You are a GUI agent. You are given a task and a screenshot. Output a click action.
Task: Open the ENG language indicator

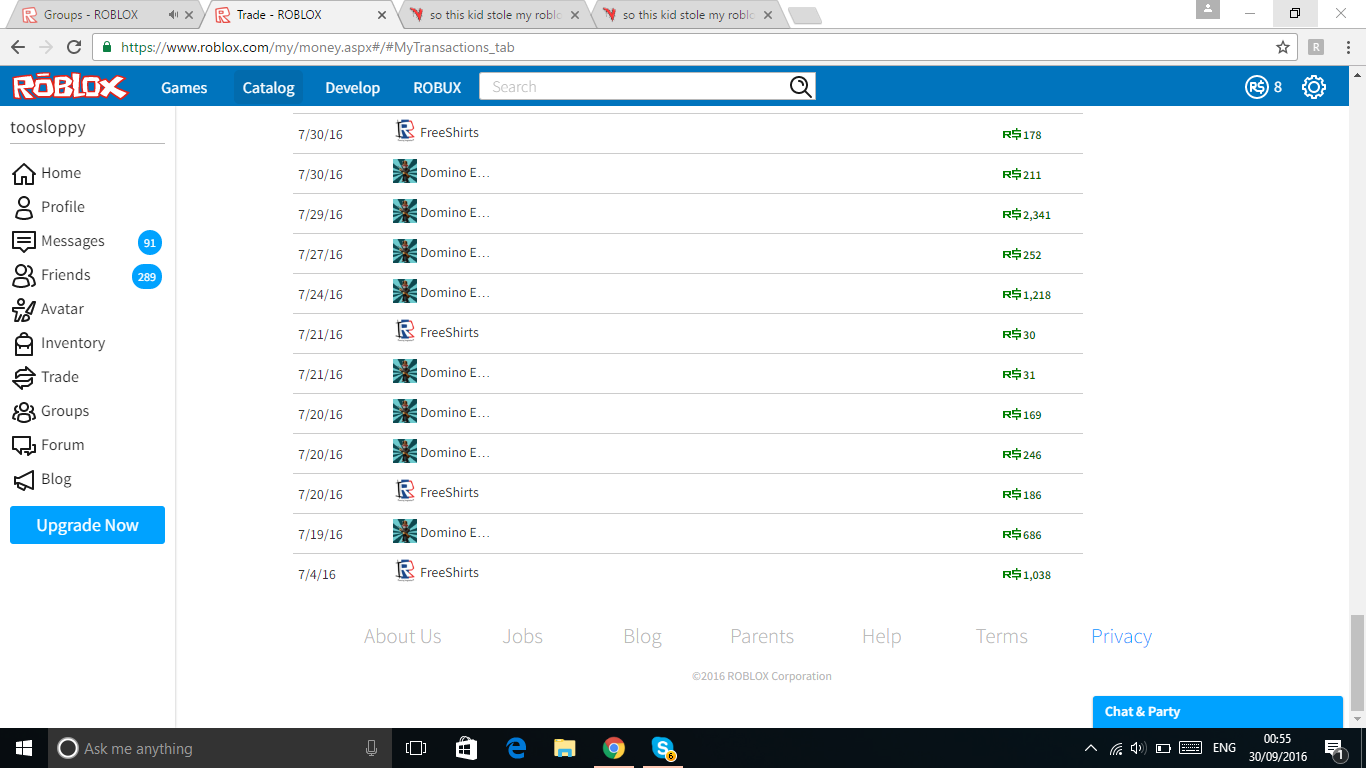(x=1224, y=748)
